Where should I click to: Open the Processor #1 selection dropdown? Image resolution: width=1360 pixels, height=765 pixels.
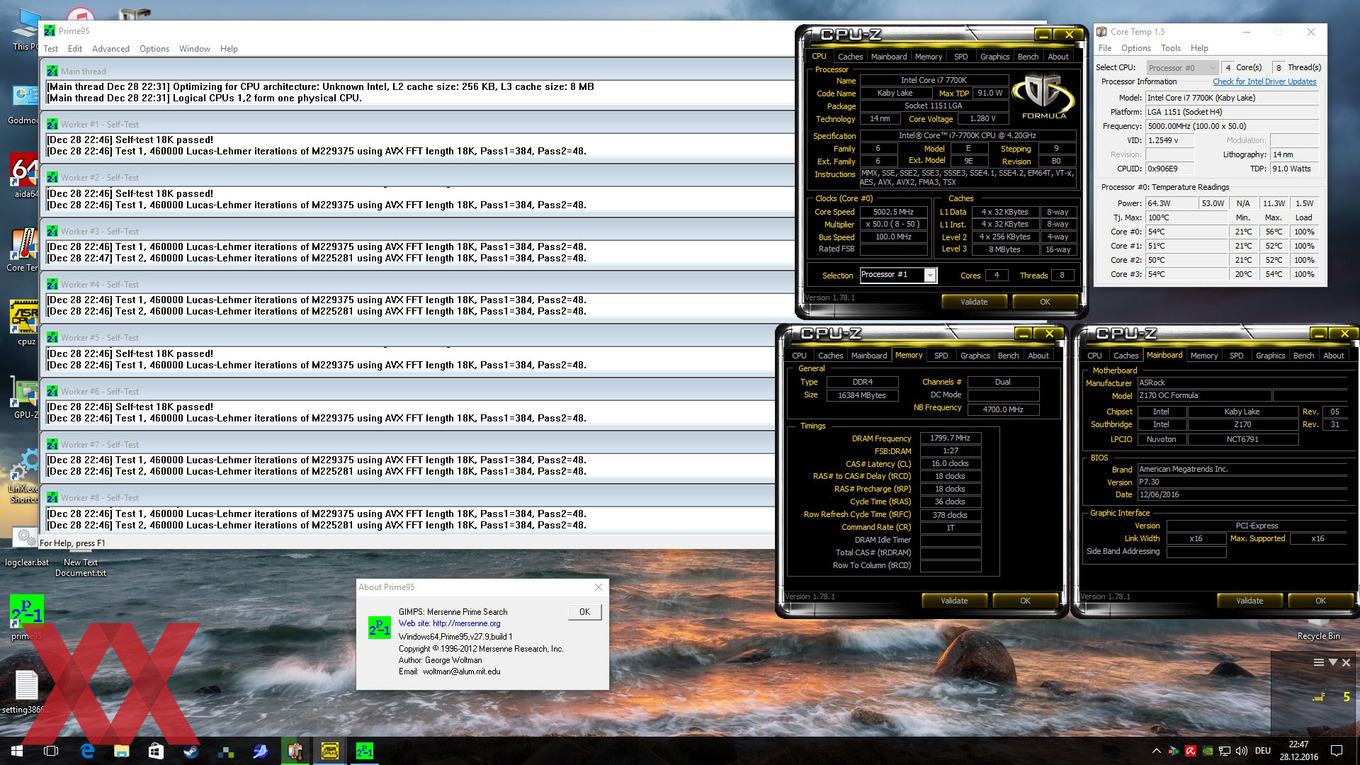898,275
